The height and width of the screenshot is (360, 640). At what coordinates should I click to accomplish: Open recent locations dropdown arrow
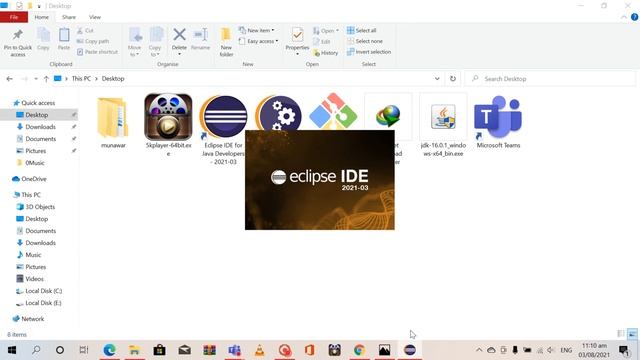pyautogui.click(x=36, y=79)
